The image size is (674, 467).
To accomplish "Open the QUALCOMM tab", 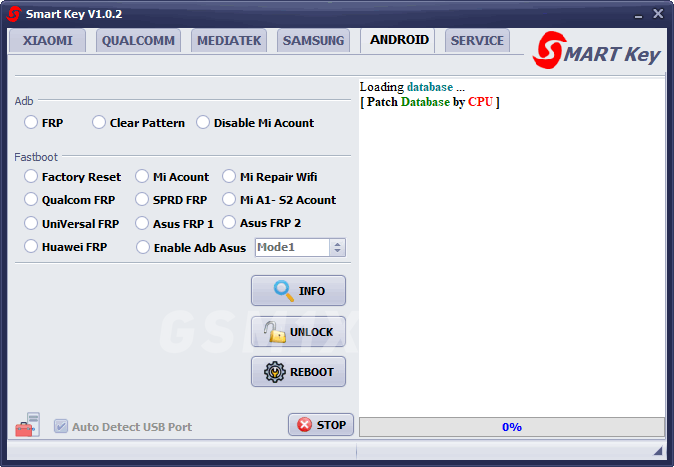I will [138, 40].
